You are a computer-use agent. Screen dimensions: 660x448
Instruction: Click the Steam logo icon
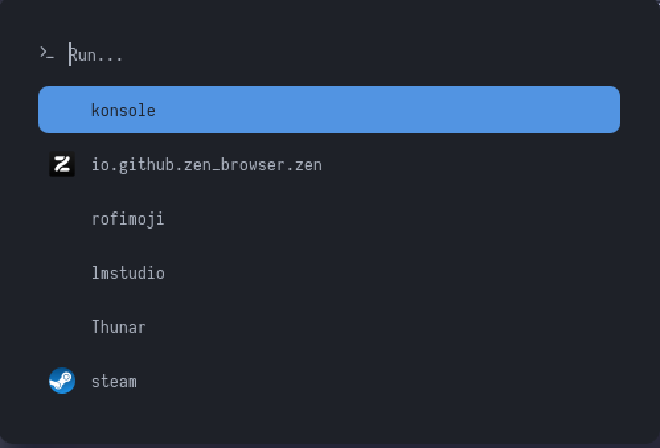[x=62, y=381]
